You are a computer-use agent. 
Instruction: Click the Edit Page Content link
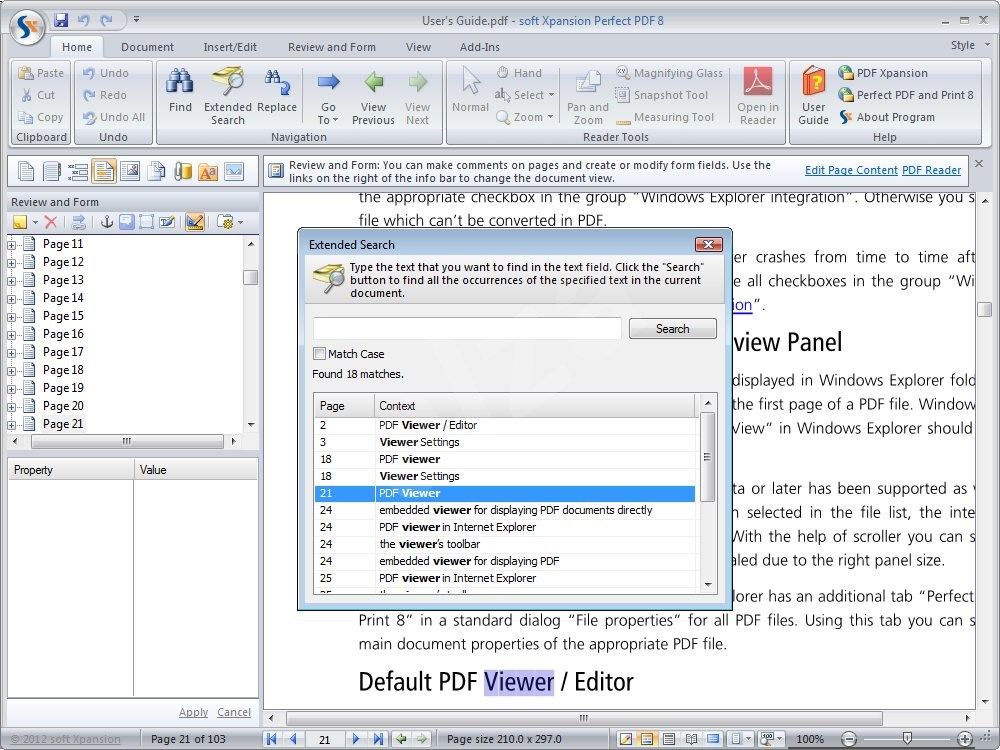851,170
